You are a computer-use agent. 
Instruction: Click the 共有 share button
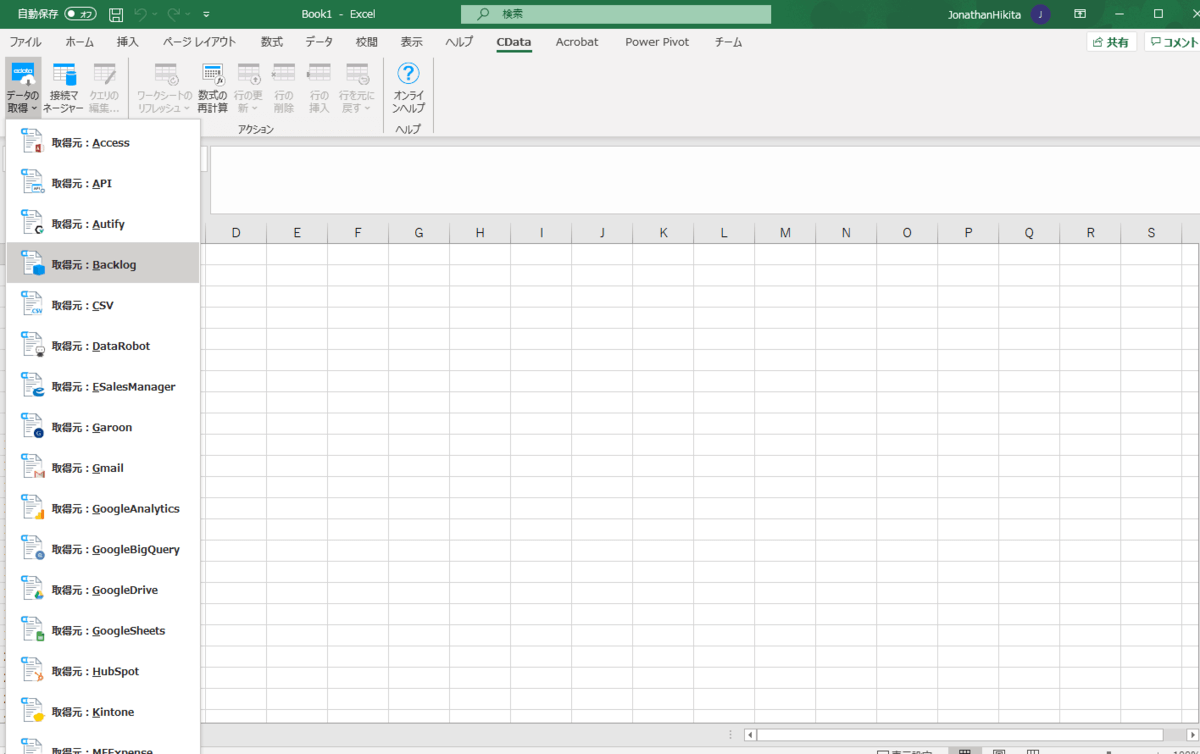[x=1111, y=42]
